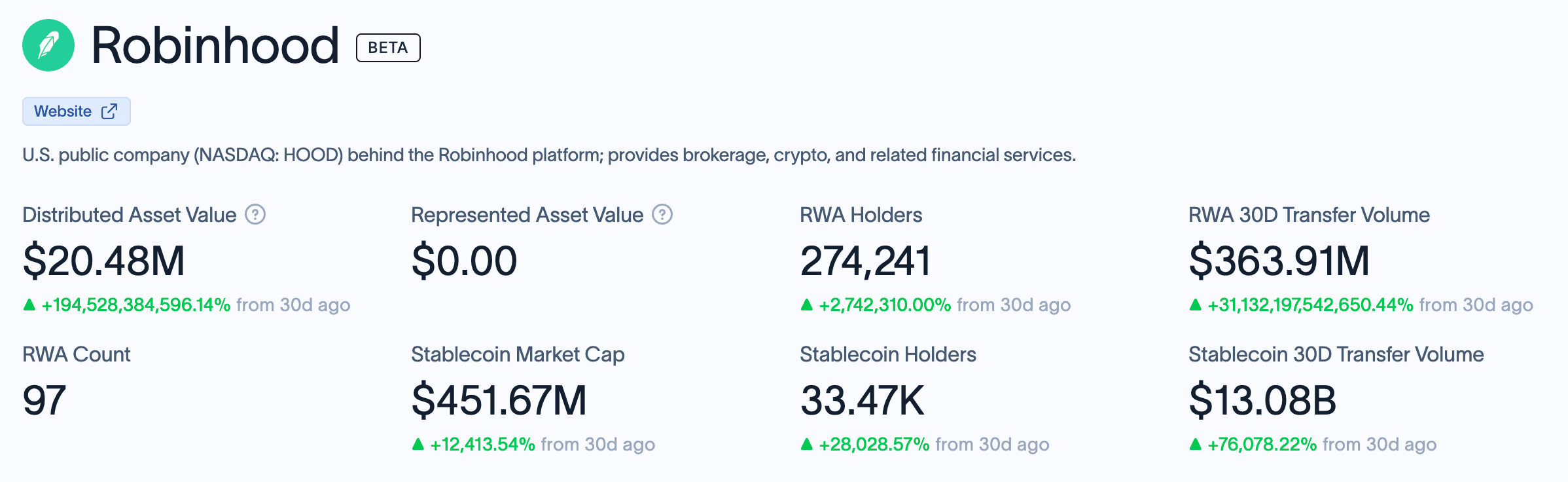Viewport: 1568px width, 482px height.
Task: Open the Website link button
Action: (77, 111)
